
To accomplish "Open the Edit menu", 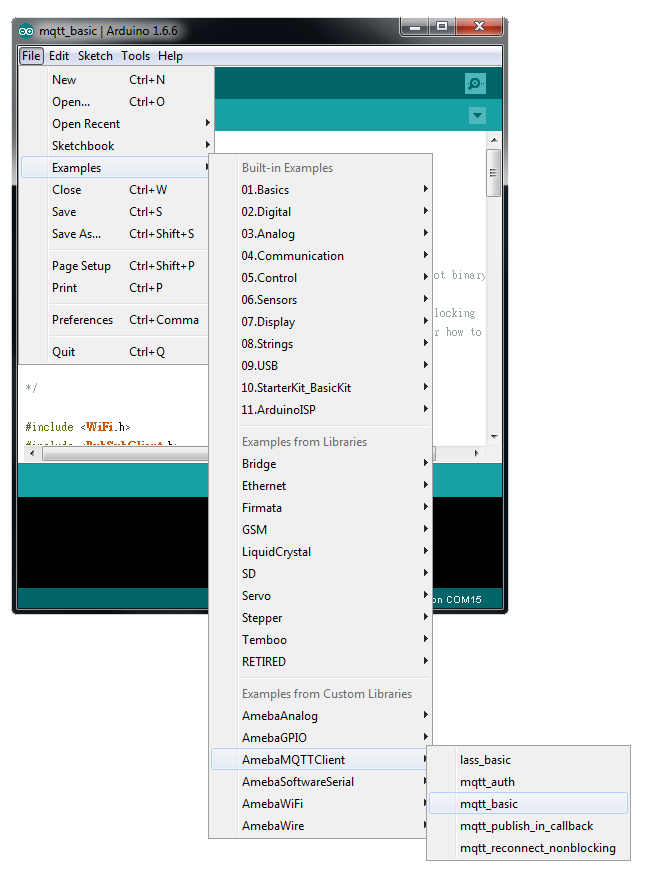I will [59, 56].
